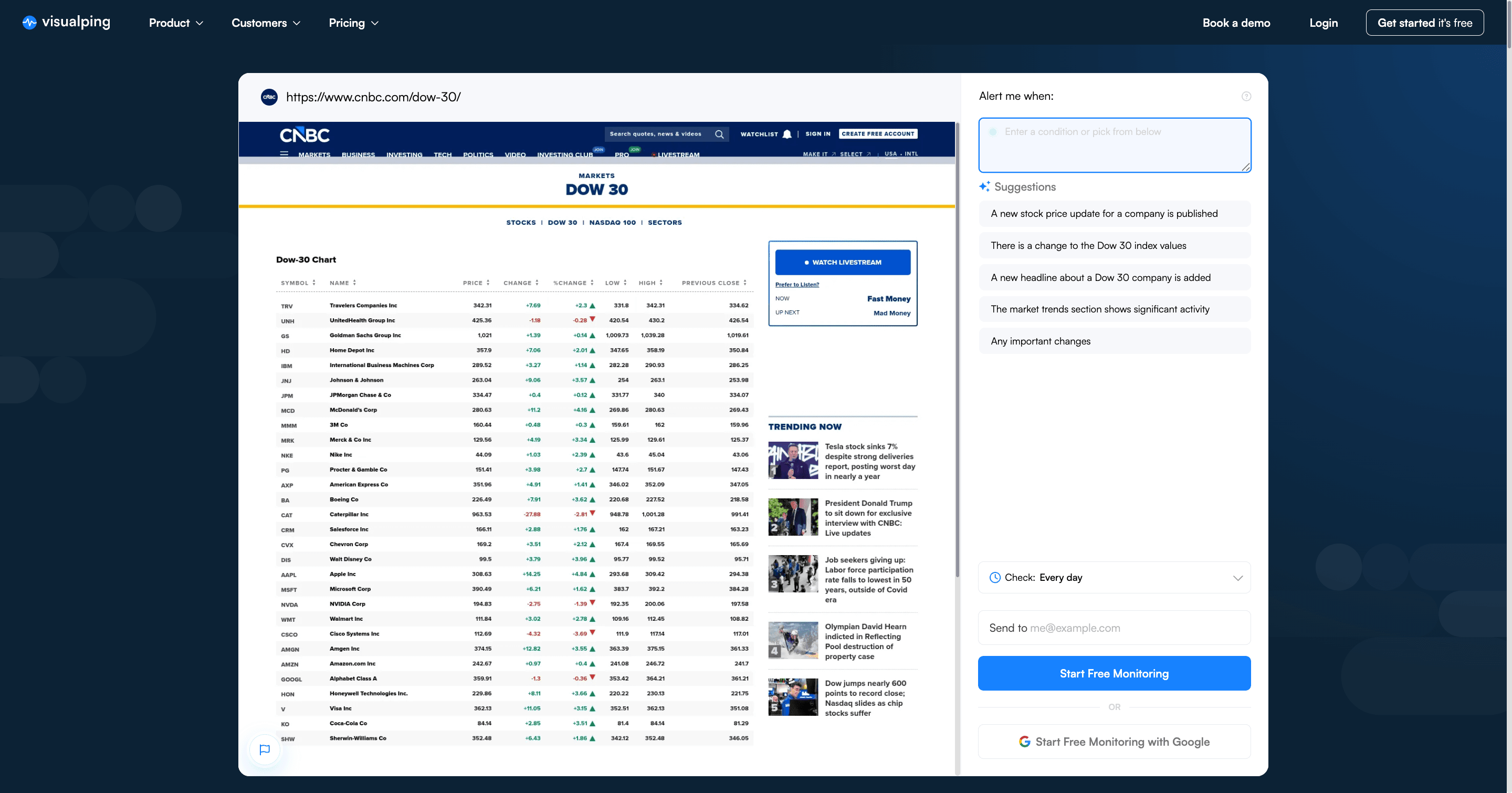Select suggestion about new stock price update
This screenshot has width=1512, height=793.
(x=1114, y=214)
